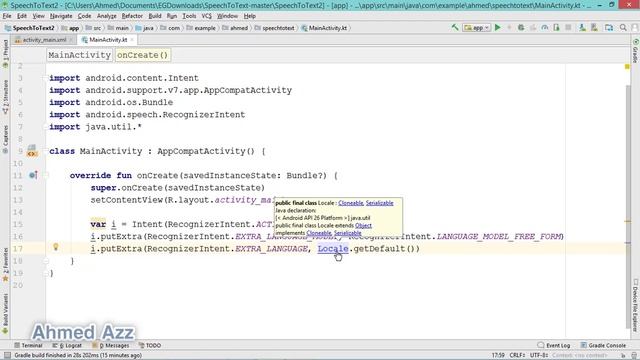Click the fold end marker at line 18

pos(46,260)
